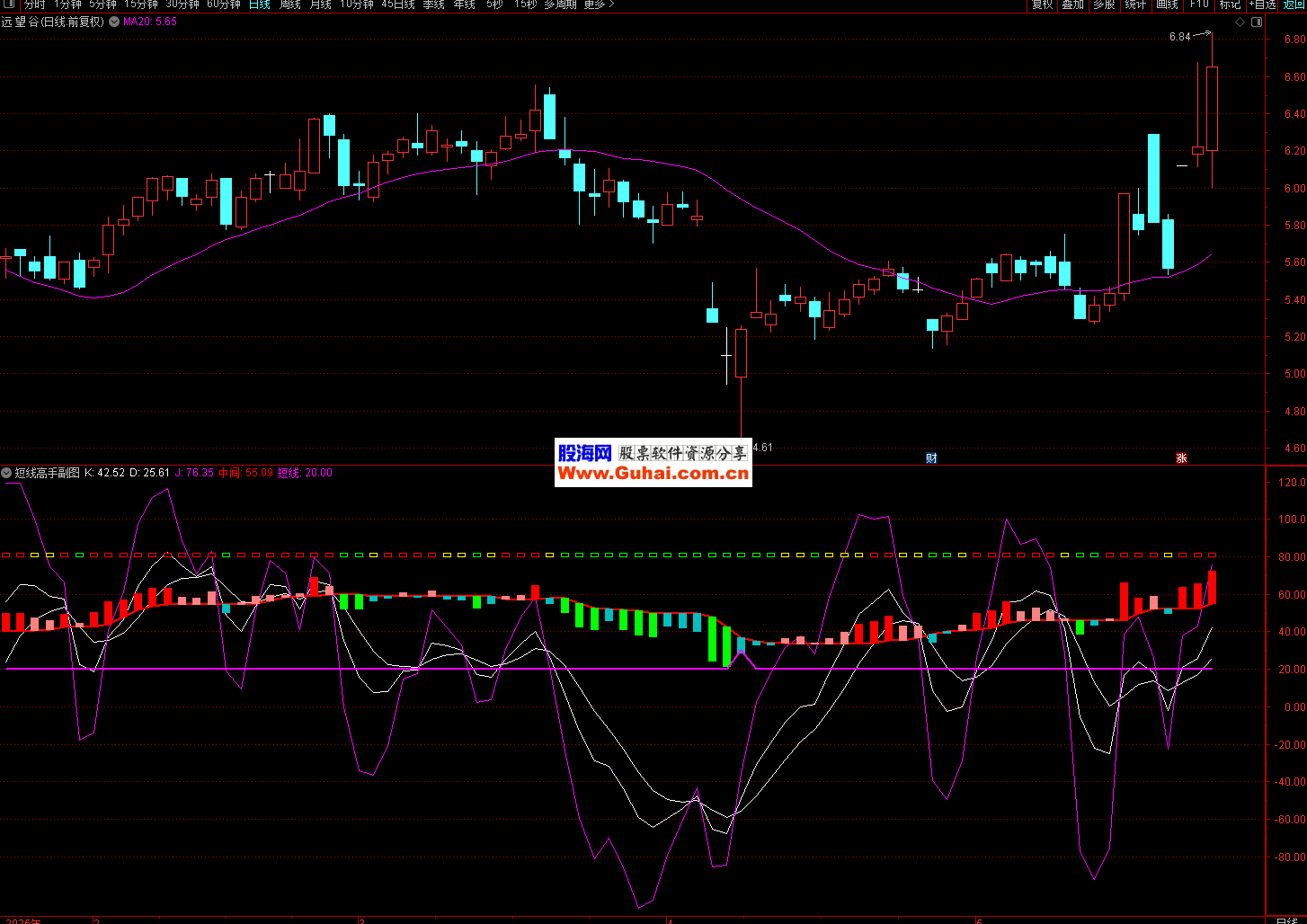Click the MA20: 5.65 indicator label
Viewport: 1307px width, 924px height.
click(150, 22)
